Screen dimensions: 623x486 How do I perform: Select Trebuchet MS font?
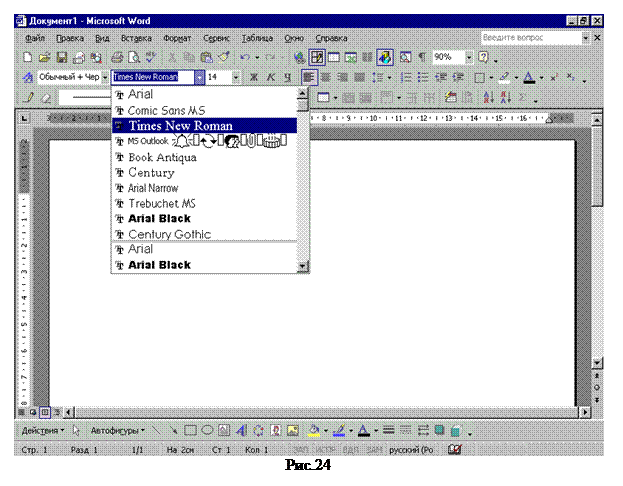[204, 203]
